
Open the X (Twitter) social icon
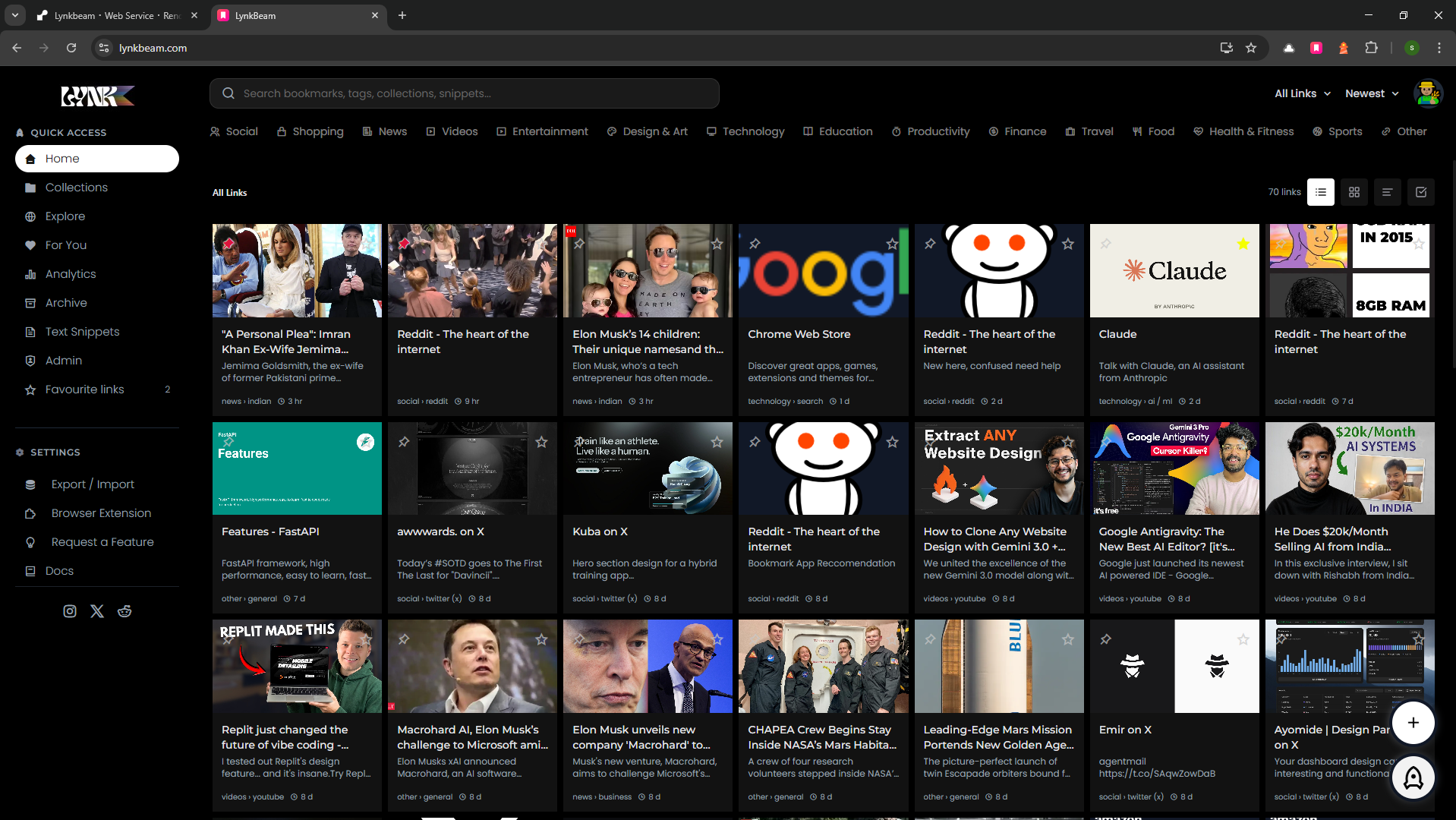97,611
